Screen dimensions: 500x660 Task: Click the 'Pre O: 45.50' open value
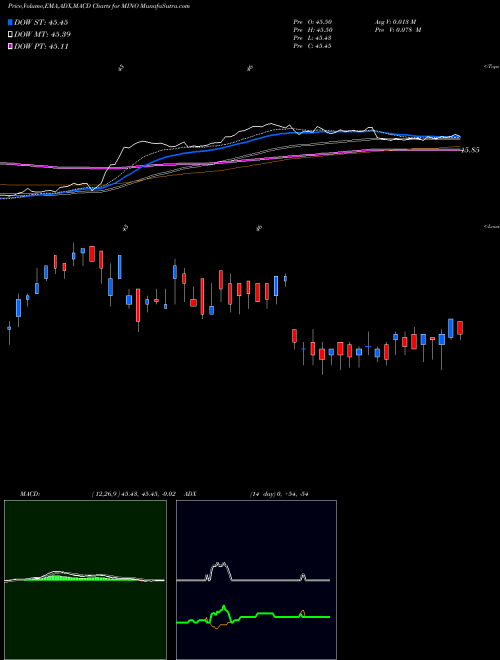tap(313, 21)
